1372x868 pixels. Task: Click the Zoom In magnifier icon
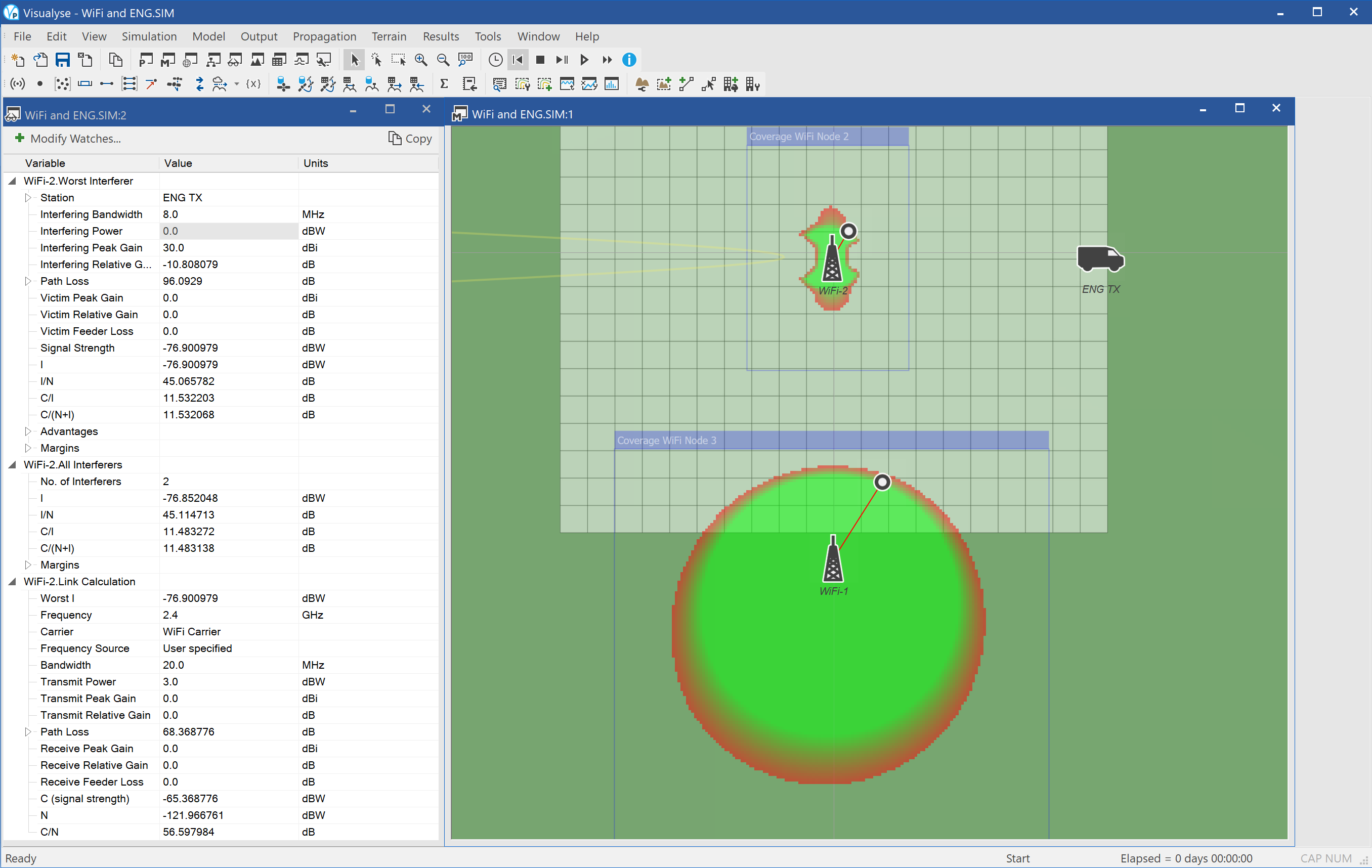(420, 60)
